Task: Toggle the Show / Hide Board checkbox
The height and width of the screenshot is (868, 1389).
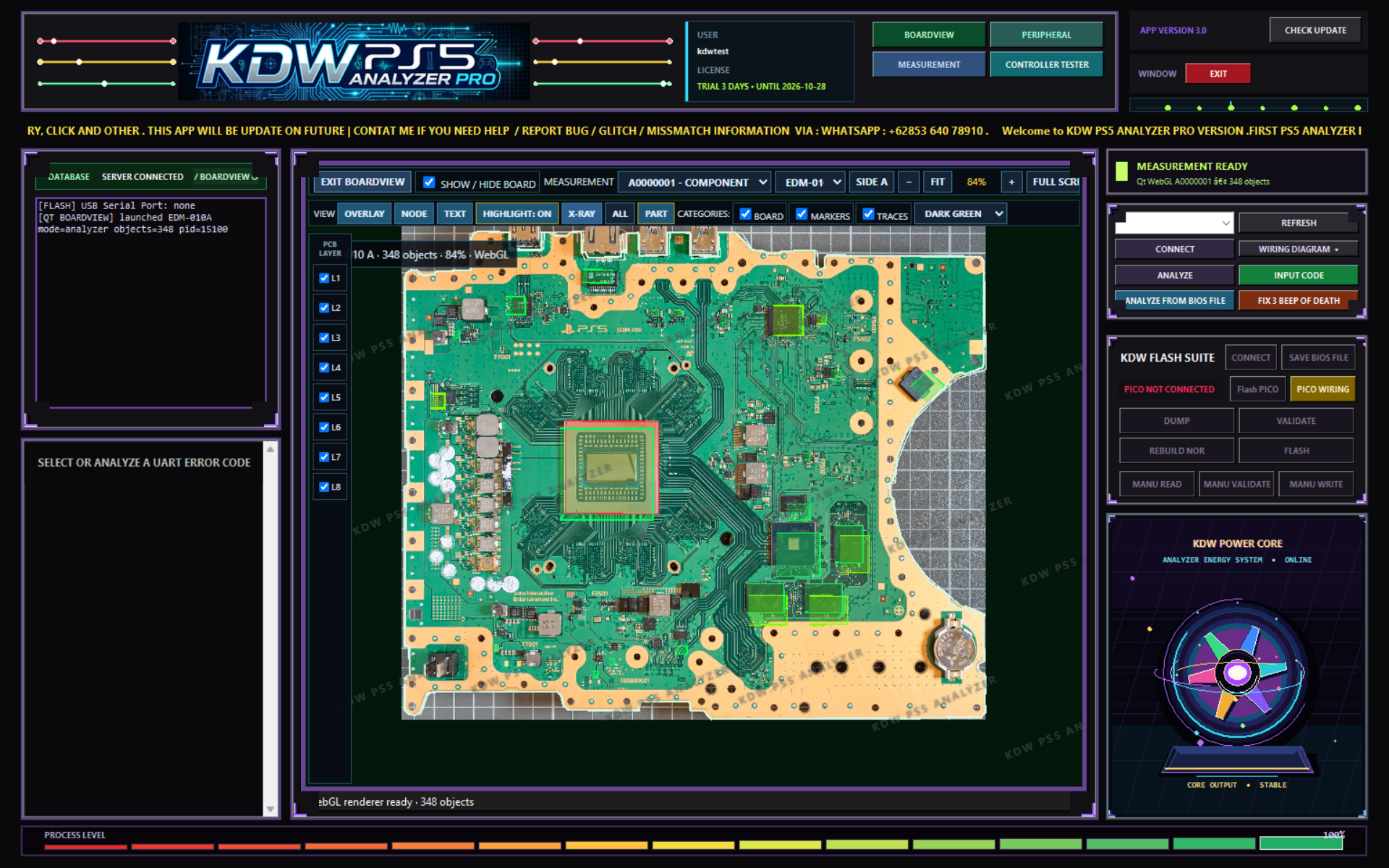Action: click(429, 182)
